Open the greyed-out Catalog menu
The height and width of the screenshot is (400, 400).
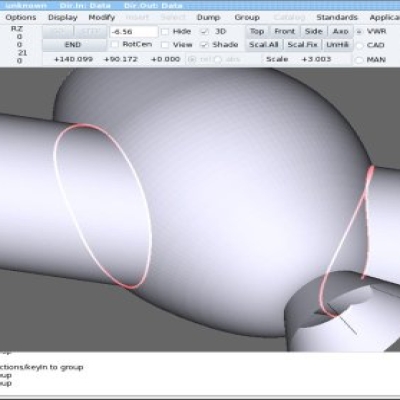coord(289,17)
